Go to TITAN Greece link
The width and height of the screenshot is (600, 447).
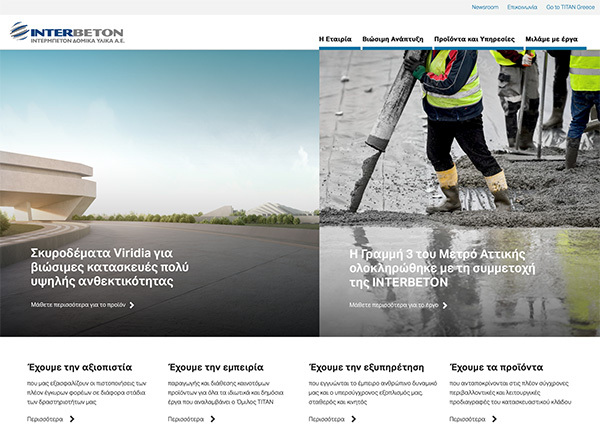(570, 7)
